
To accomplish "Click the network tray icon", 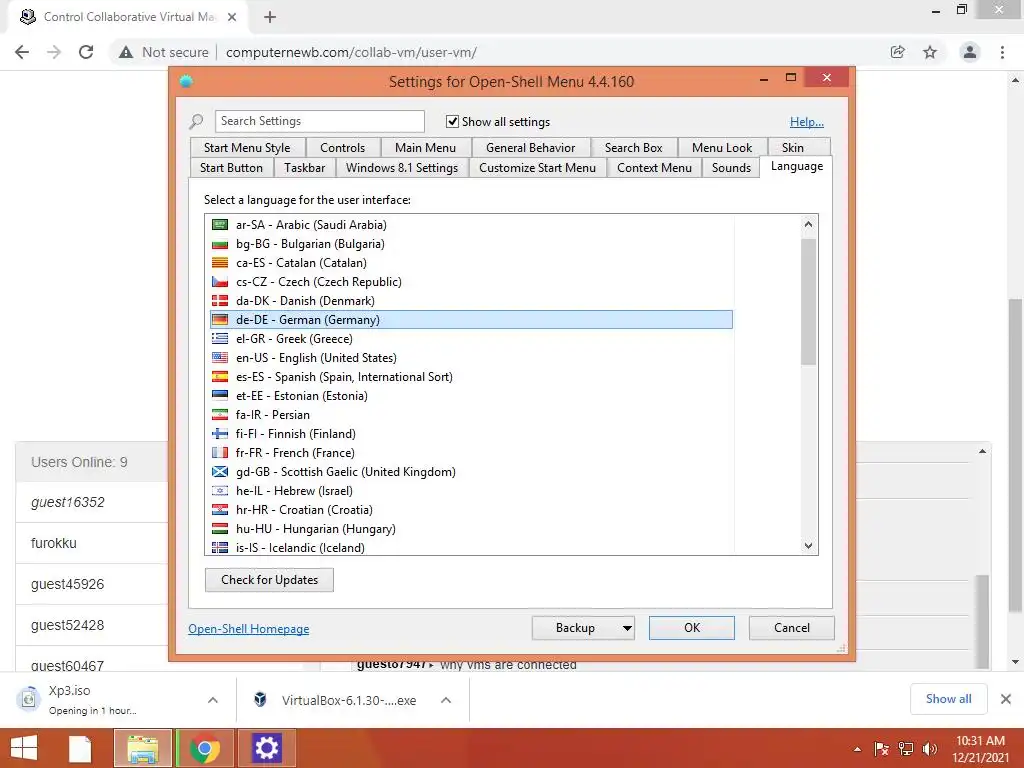I will tap(906, 749).
